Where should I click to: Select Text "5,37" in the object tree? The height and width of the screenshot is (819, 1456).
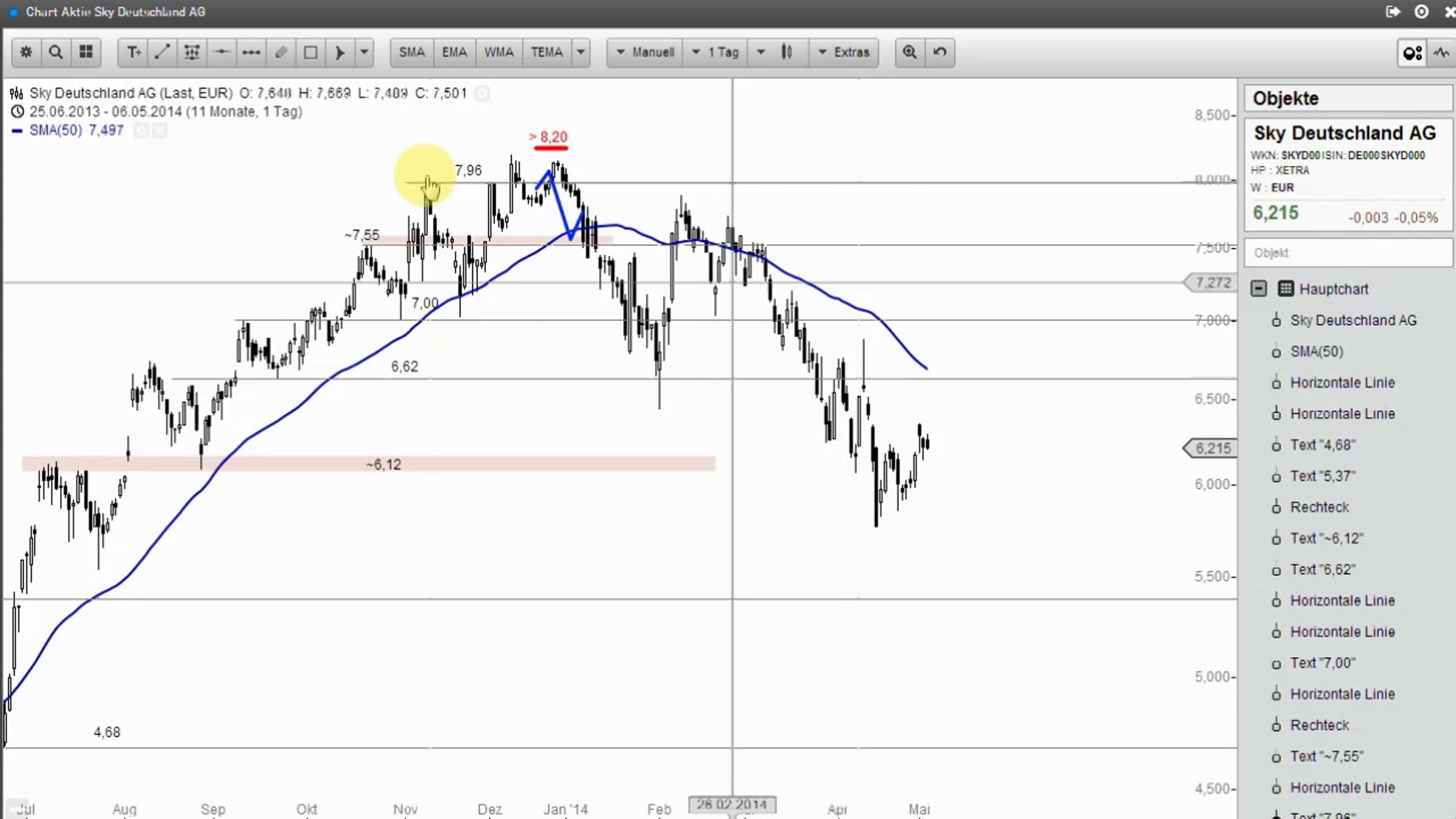click(x=1323, y=476)
